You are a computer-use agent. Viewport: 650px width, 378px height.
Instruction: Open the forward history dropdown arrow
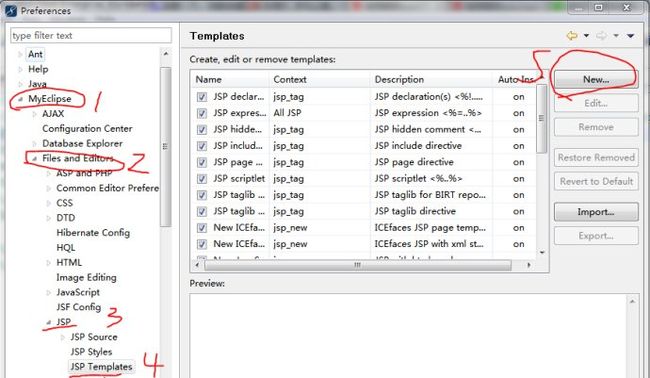click(x=616, y=36)
